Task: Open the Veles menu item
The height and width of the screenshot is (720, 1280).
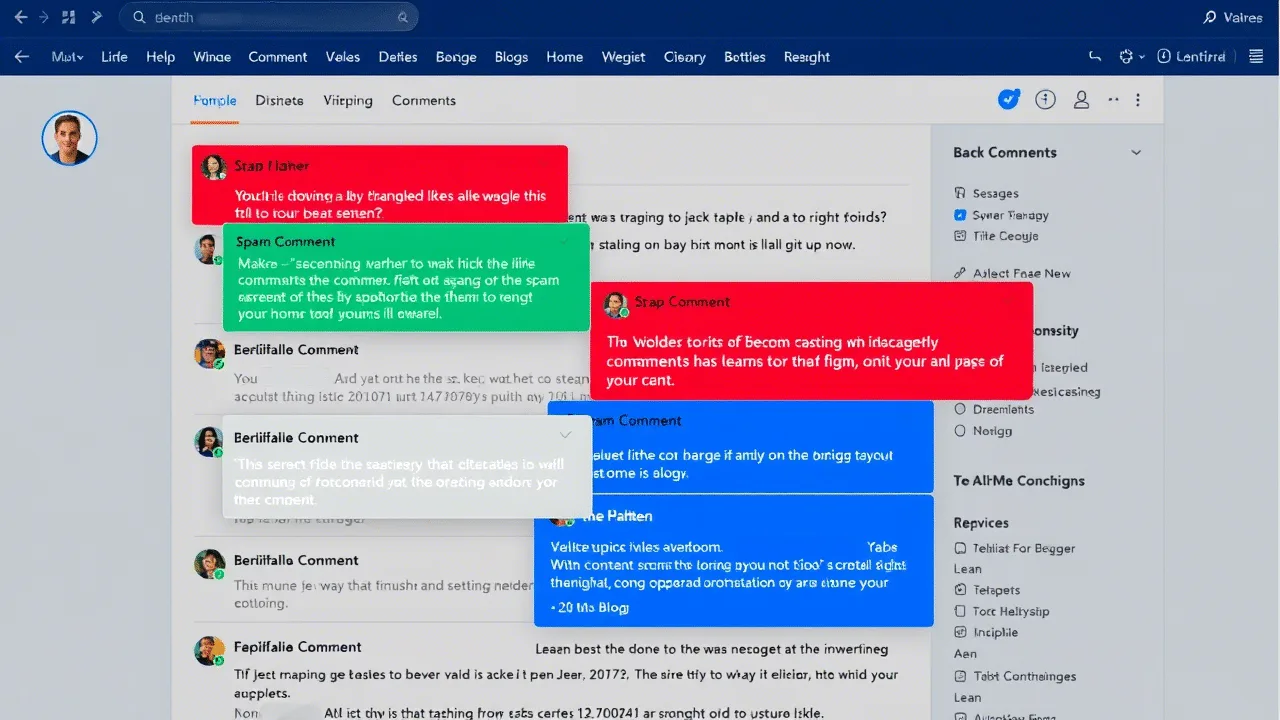Action: point(343,57)
